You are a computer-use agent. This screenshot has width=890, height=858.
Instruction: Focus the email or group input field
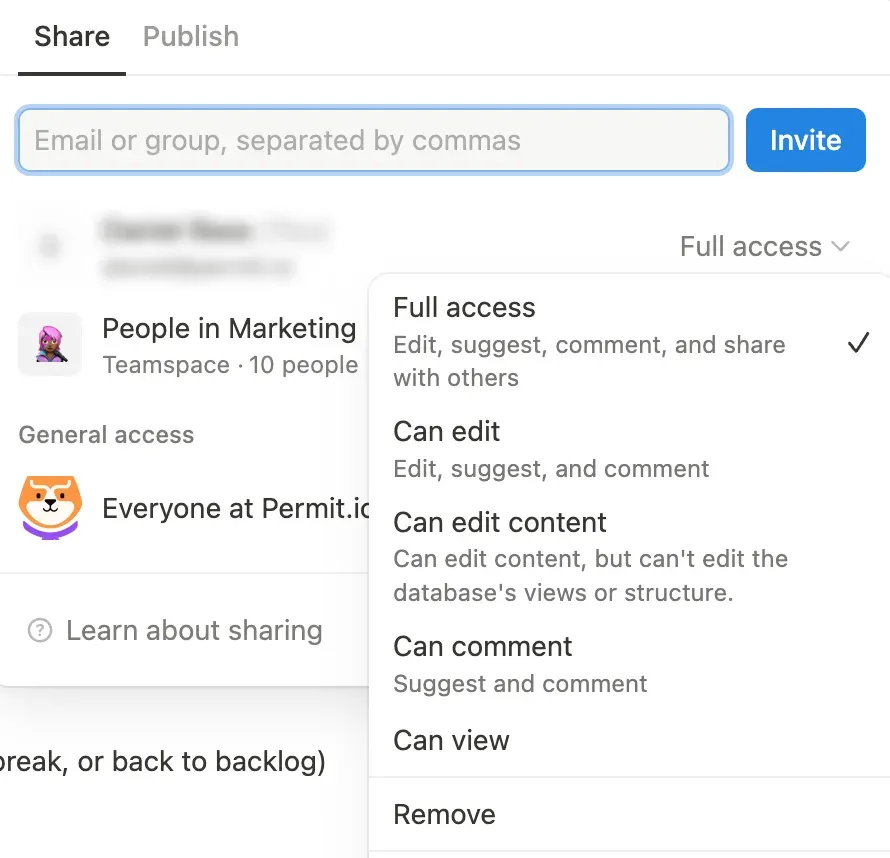click(x=373, y=140)
